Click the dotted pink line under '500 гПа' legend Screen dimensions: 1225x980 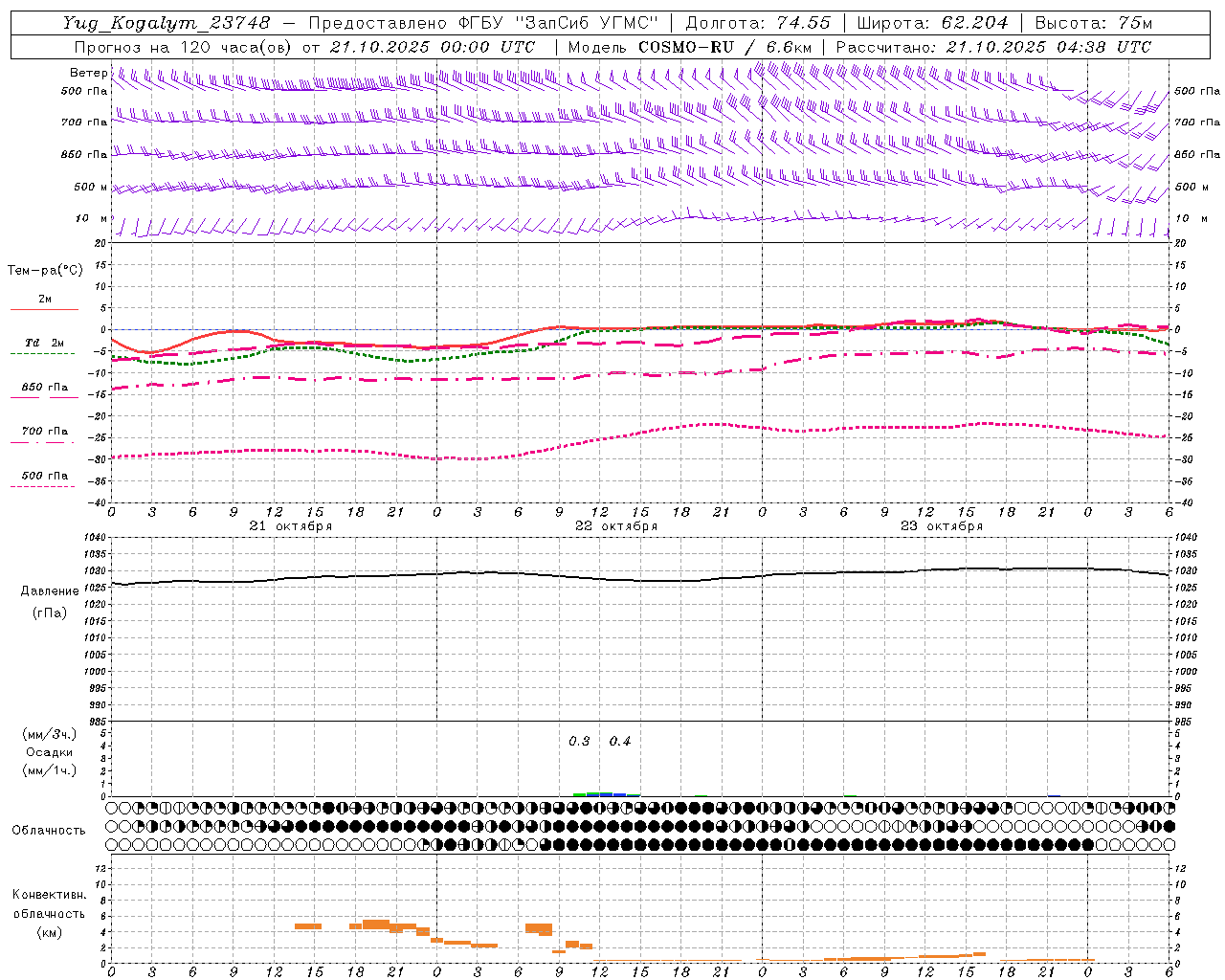pyautogui.click(x=43, y=486)
